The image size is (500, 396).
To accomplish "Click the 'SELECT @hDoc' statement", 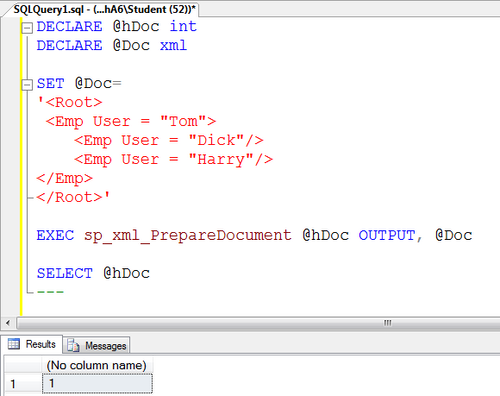I will pos(93,273).
